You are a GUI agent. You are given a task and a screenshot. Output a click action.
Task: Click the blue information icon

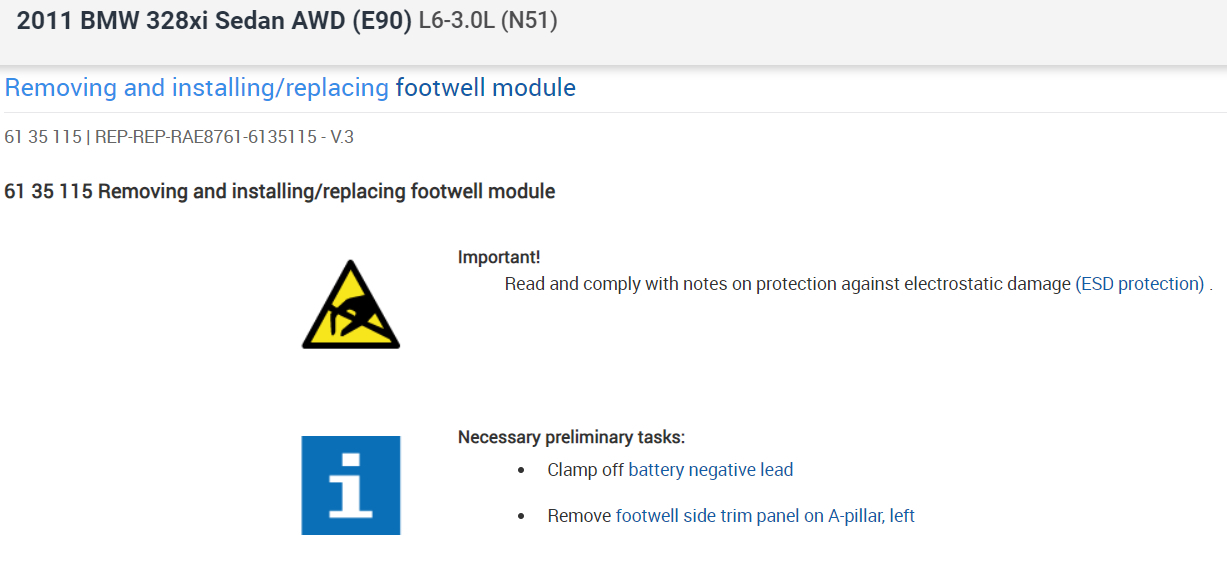[x=351, y=485]
